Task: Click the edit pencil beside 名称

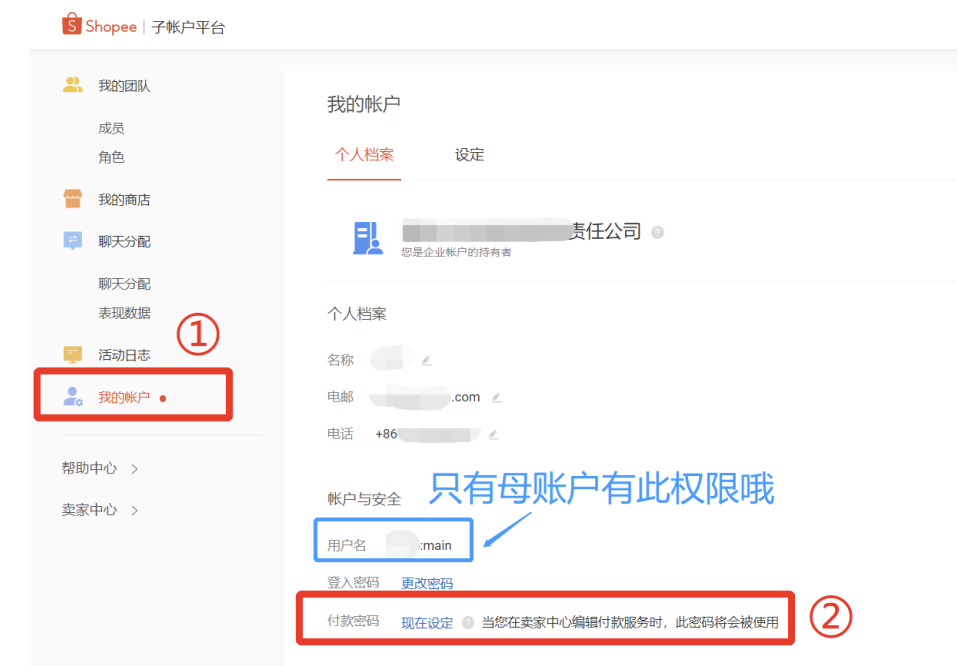Action: 428,361
